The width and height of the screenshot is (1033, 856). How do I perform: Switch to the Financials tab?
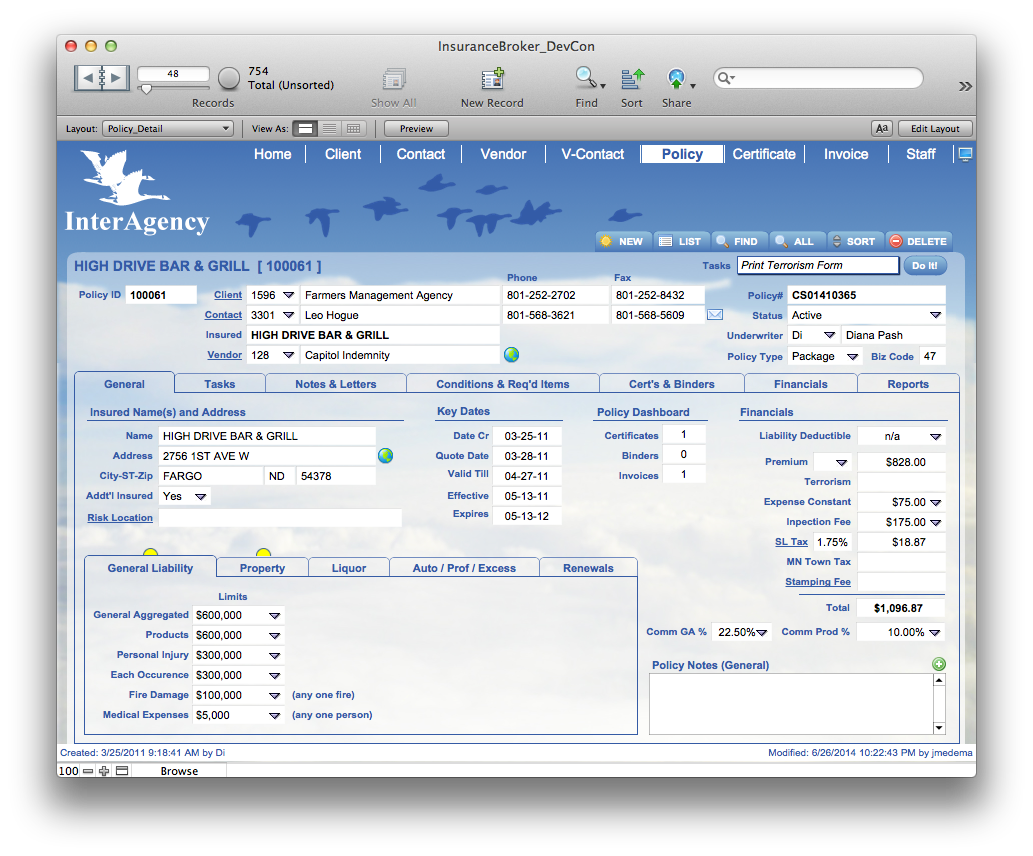[x=800, y=384]
